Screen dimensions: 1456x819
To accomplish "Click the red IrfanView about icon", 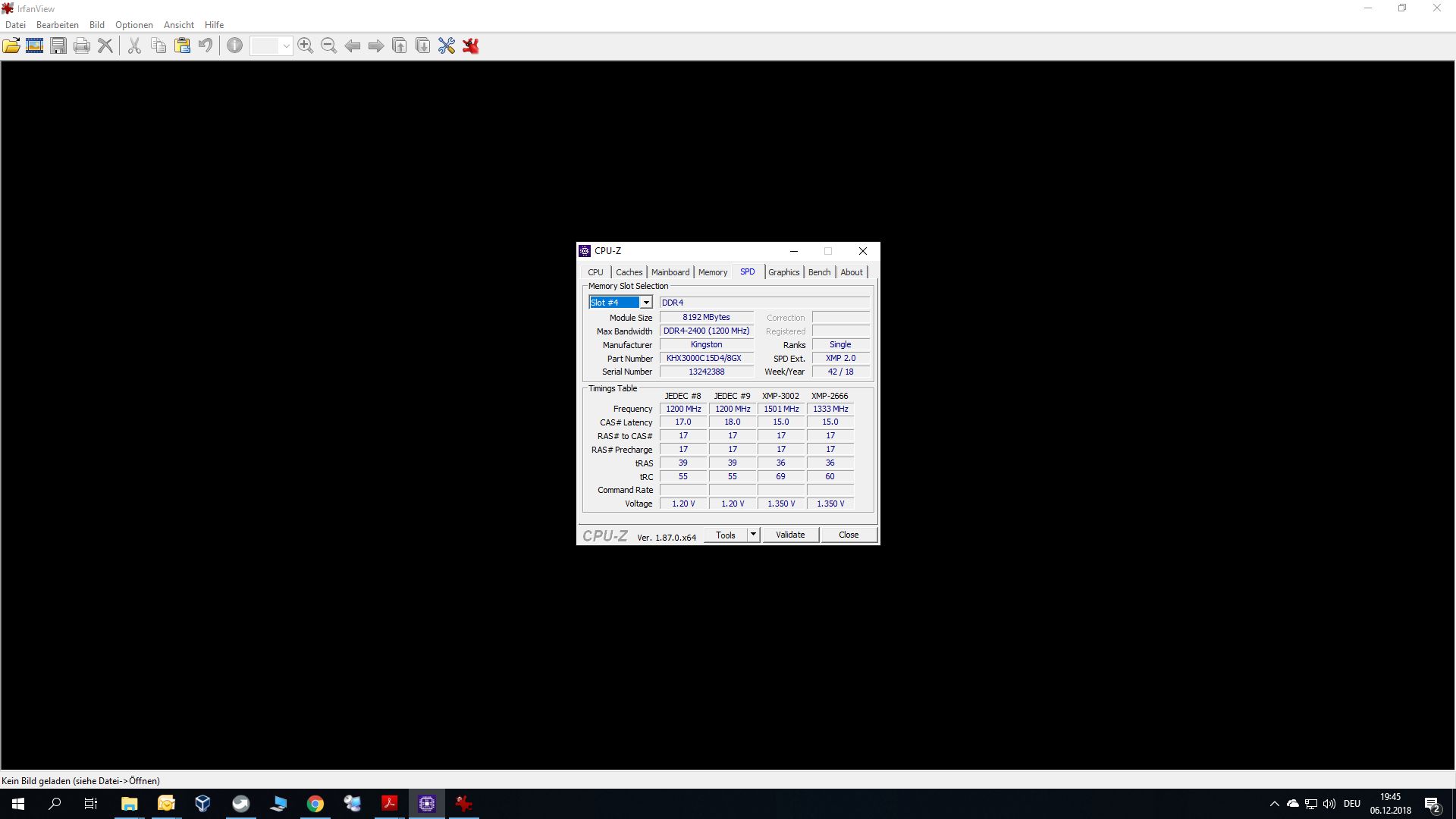I will coord(471,46).
